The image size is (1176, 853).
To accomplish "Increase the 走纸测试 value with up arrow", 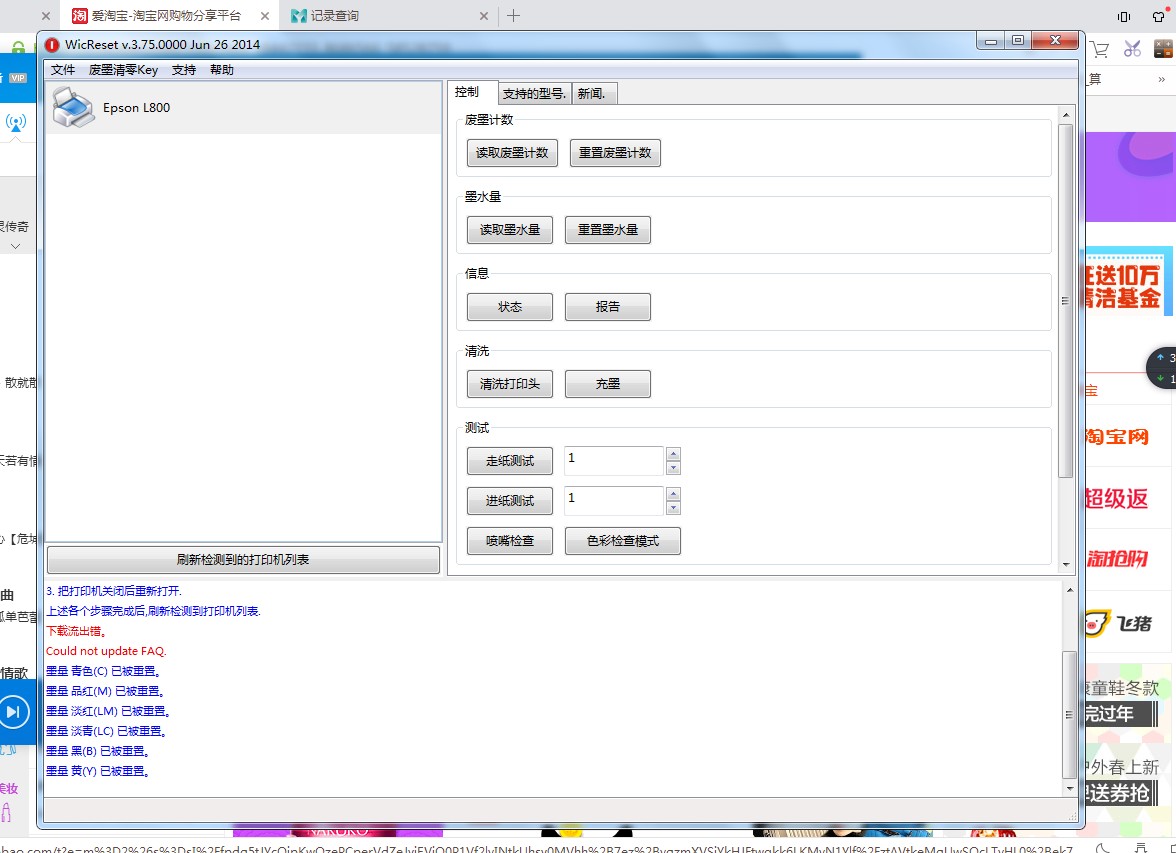I will pyautogui.click(x=673, y=454).
